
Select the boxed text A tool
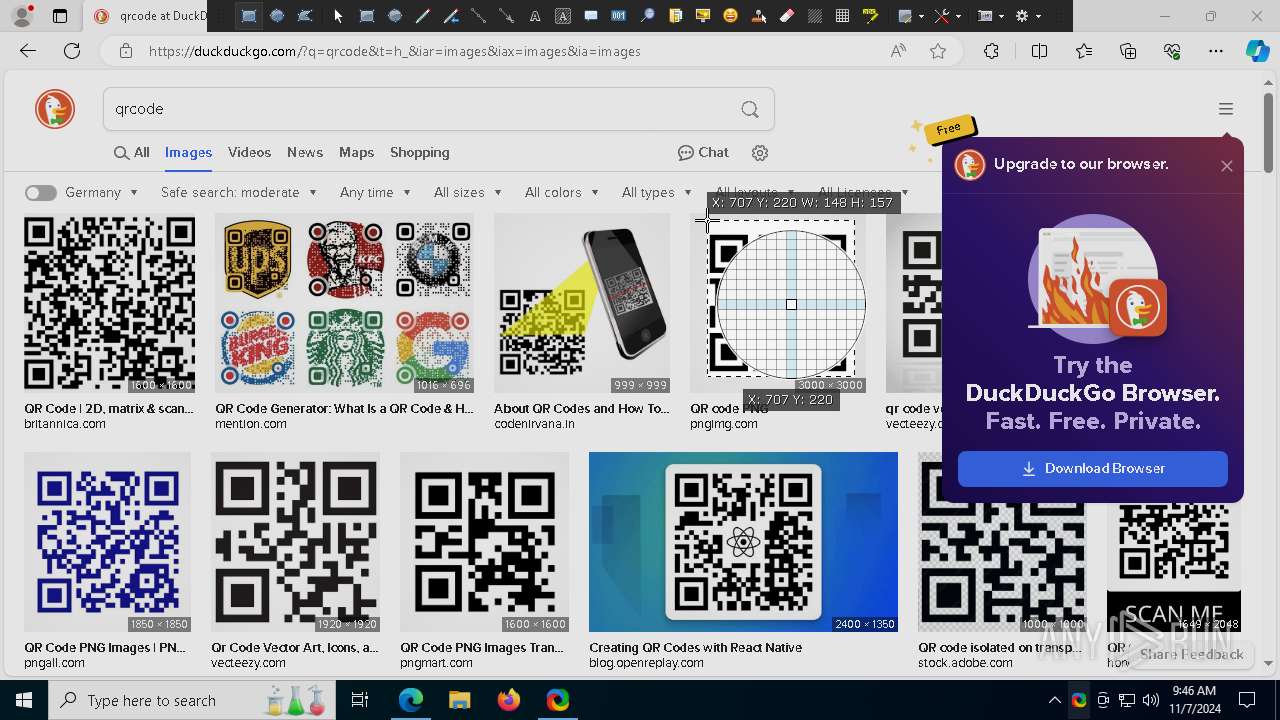click(563, 16)
